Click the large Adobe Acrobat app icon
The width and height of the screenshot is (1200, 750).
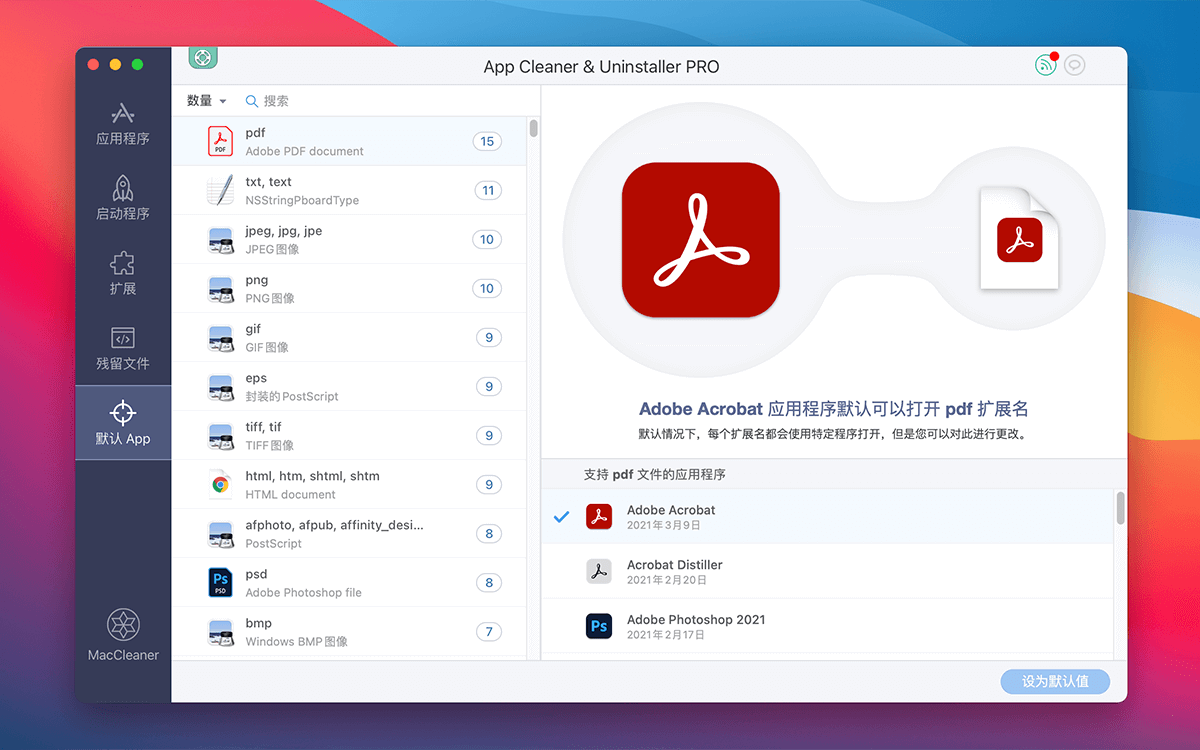700,240
